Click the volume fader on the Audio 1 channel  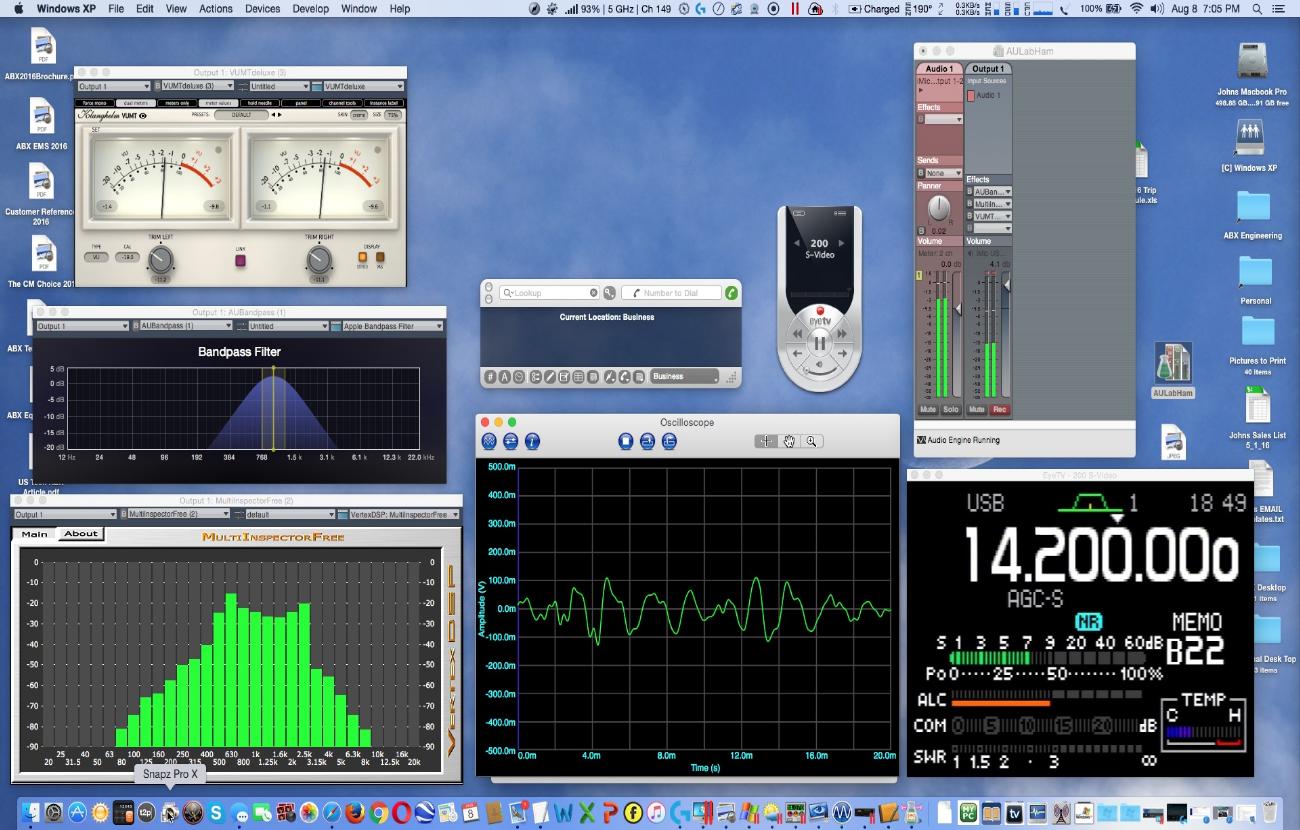pos(959,307)
